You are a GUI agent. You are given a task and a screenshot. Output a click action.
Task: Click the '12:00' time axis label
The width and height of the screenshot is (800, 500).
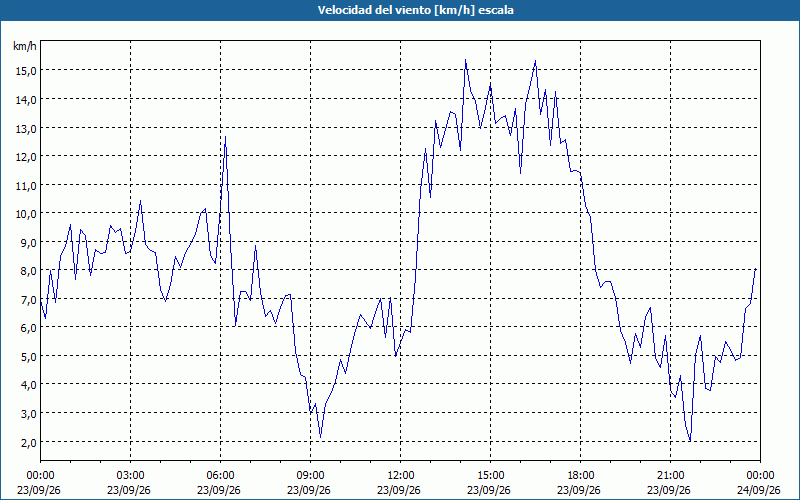point(401,476)
